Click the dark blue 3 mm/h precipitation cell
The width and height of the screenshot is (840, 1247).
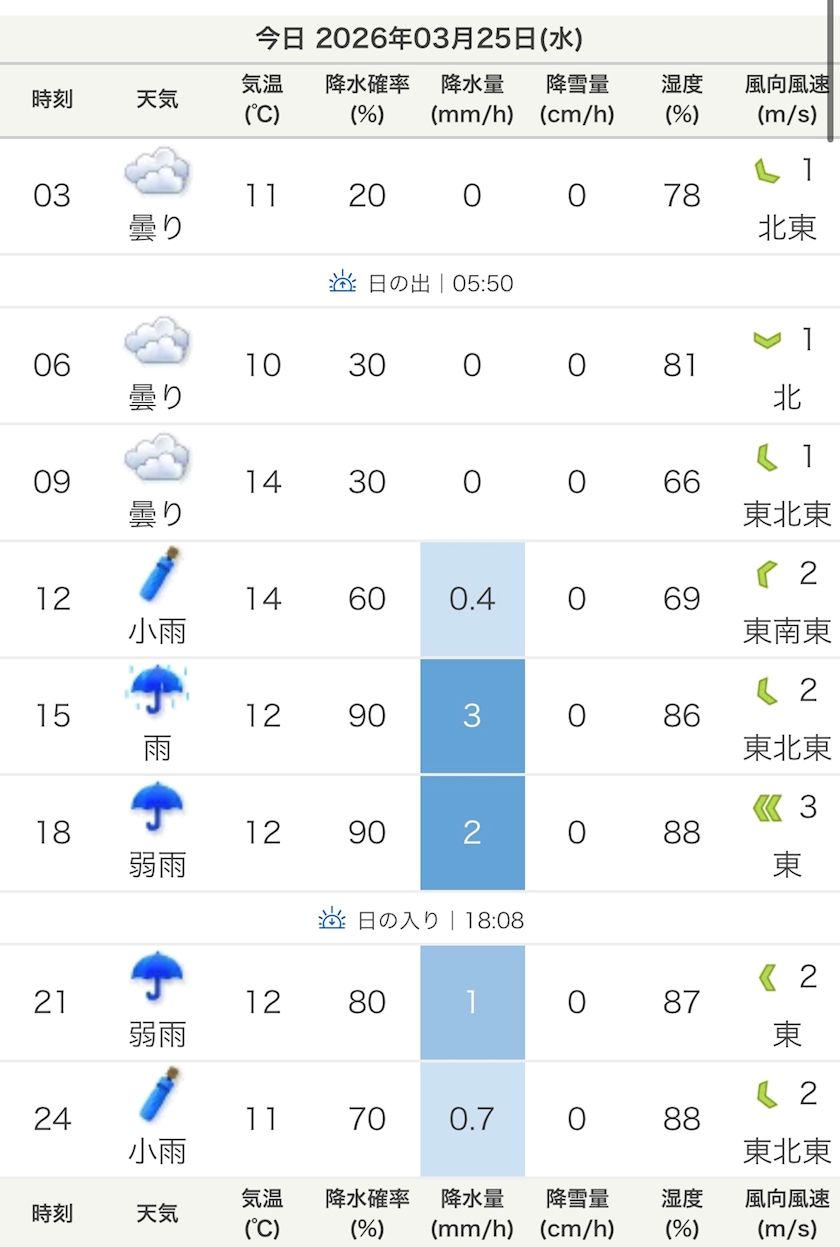click(472, 716)
